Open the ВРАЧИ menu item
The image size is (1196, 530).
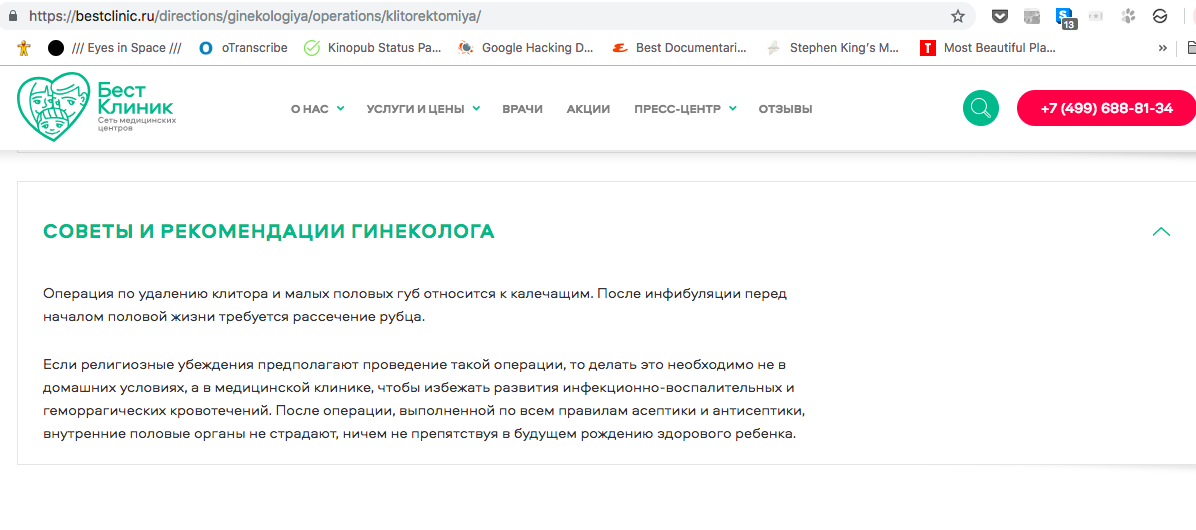point(522,109)
